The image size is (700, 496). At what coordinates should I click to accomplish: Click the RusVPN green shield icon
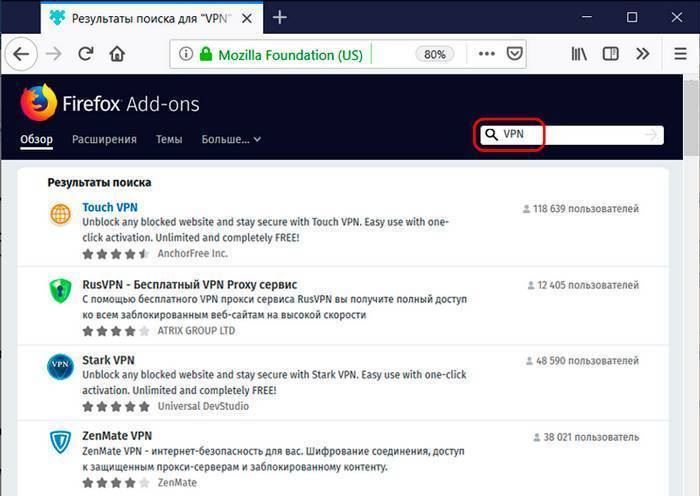60,291
